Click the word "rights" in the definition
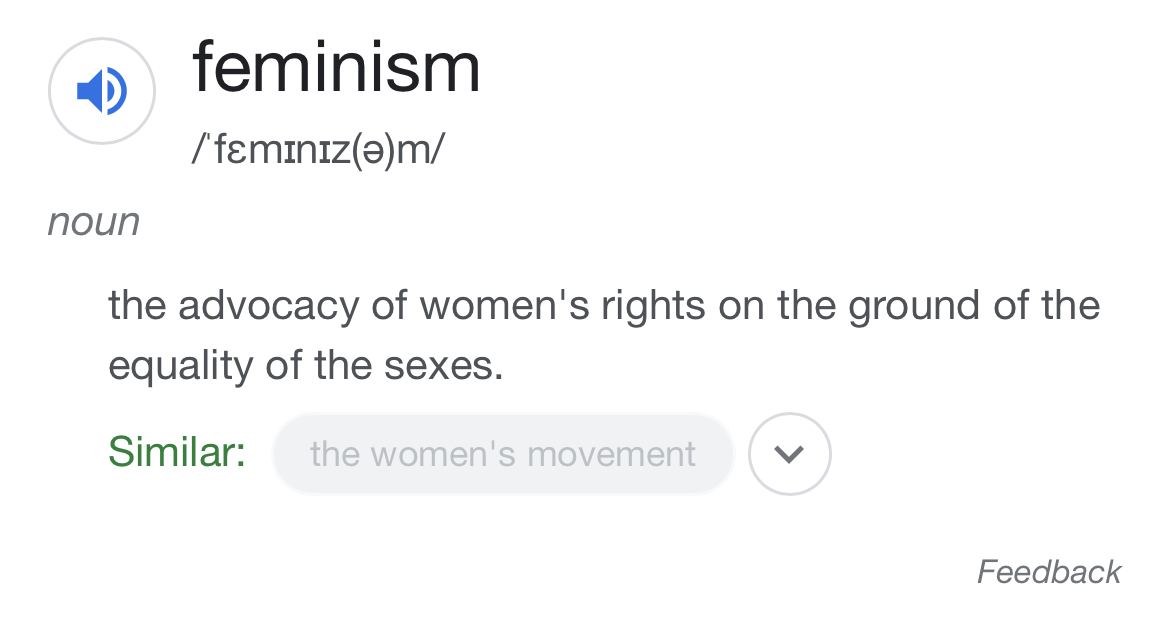 click(652, 306)
